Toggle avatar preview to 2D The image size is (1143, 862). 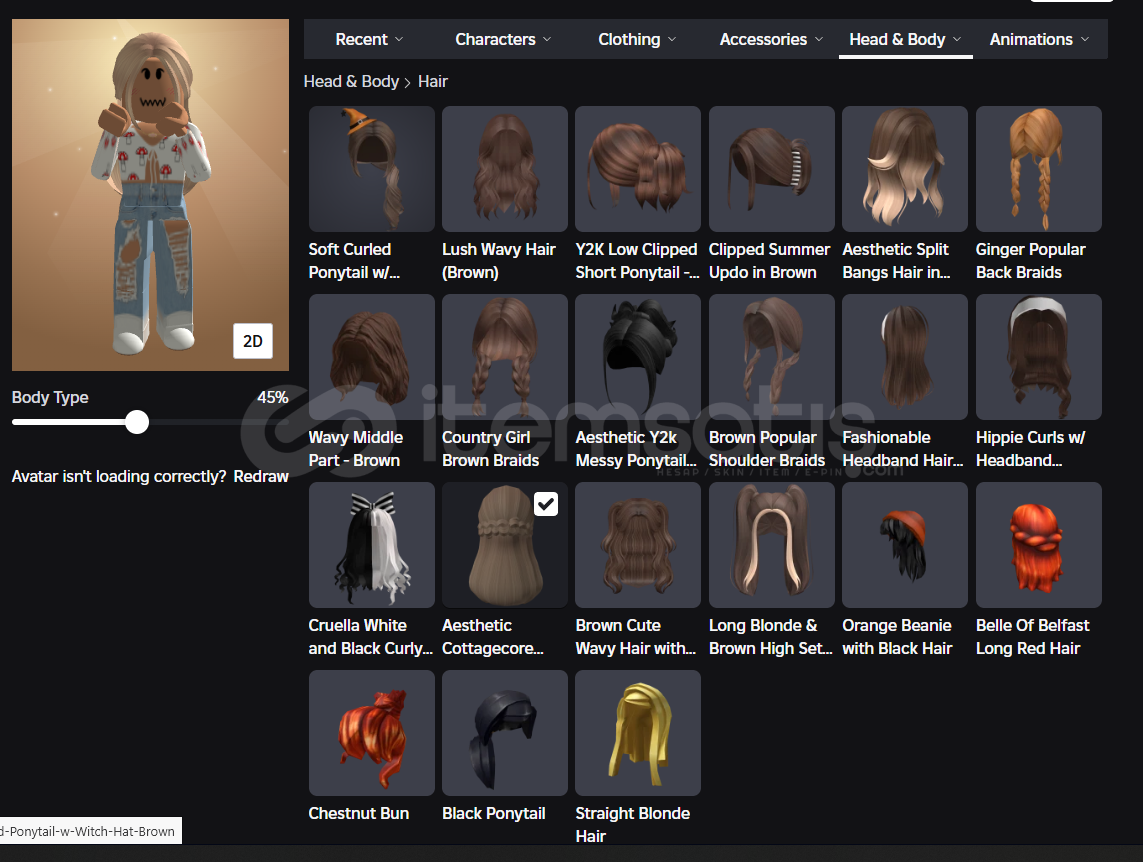253,341
